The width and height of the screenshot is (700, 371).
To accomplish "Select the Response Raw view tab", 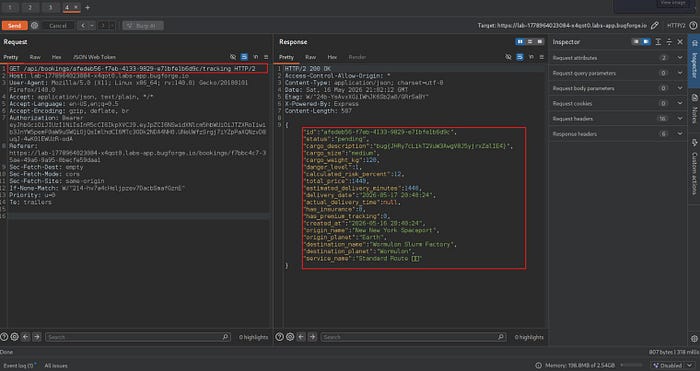I will tap(311, 57).
